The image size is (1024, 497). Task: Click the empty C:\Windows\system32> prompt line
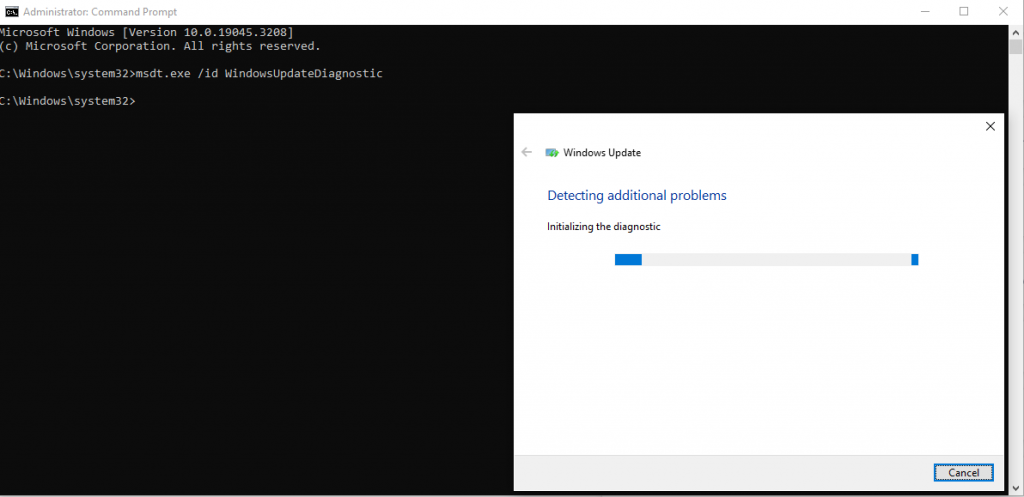pyautogui.click(x=68, y=101)
